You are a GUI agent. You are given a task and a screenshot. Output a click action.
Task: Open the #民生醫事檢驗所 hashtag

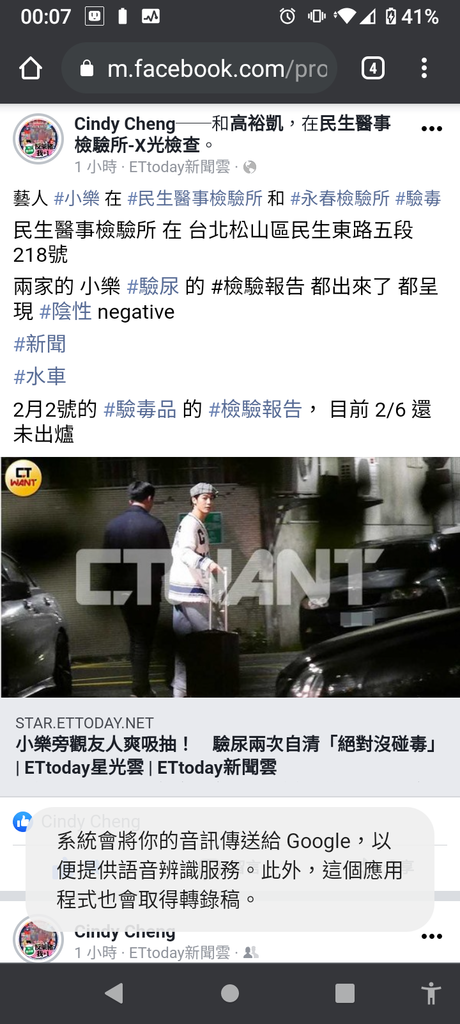[195, 199]
